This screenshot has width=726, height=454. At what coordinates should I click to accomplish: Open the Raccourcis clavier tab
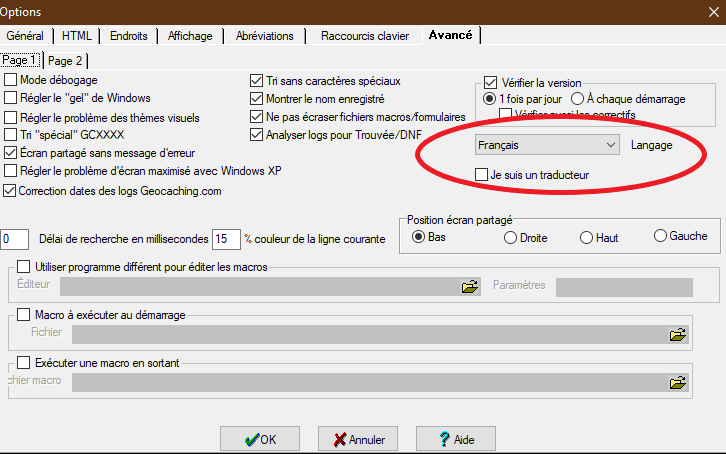364,36
